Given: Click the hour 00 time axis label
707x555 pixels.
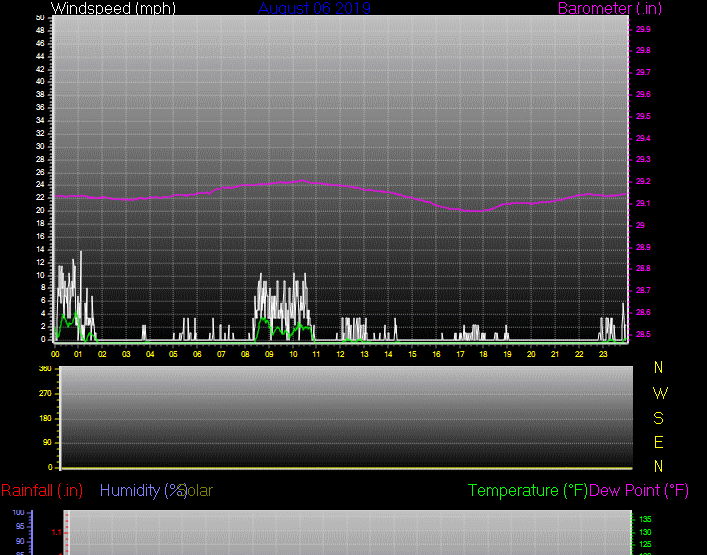Looking at the screenshot, I should 55,354.
